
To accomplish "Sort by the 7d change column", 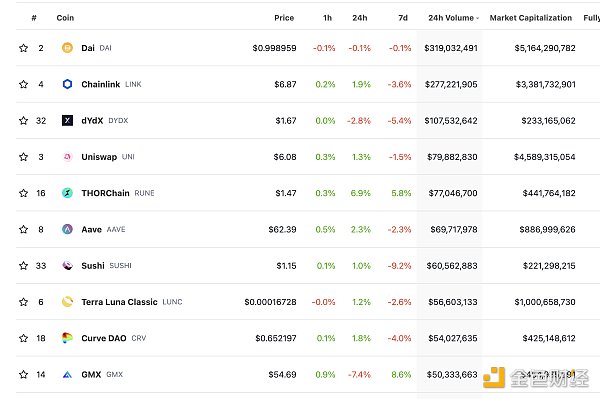I will click(x=403, y=18).
